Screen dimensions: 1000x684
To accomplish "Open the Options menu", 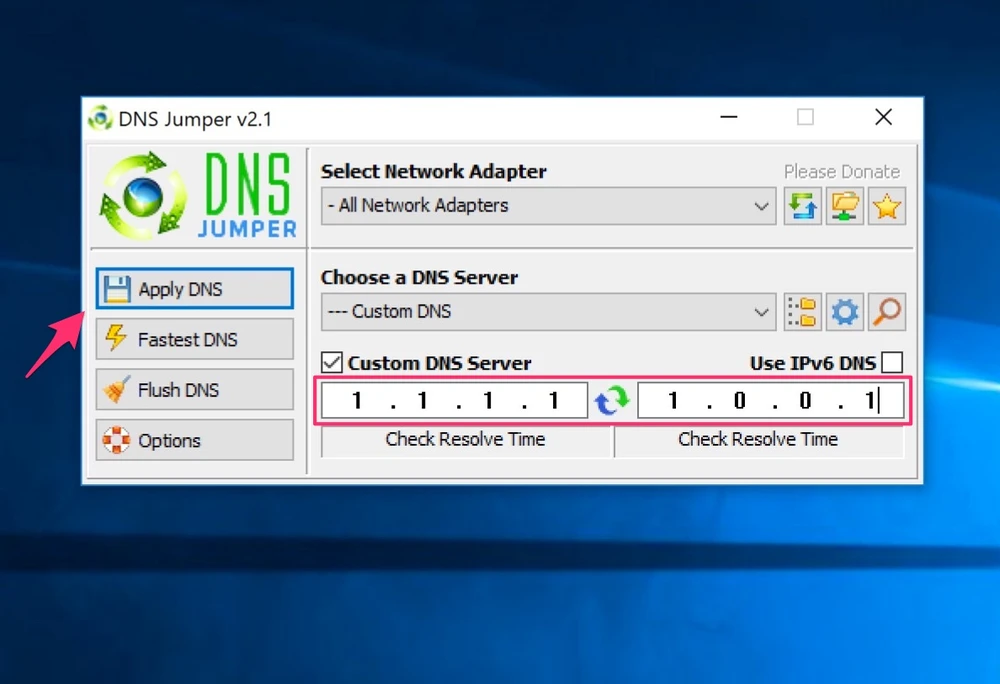I will tap(193, 440).
